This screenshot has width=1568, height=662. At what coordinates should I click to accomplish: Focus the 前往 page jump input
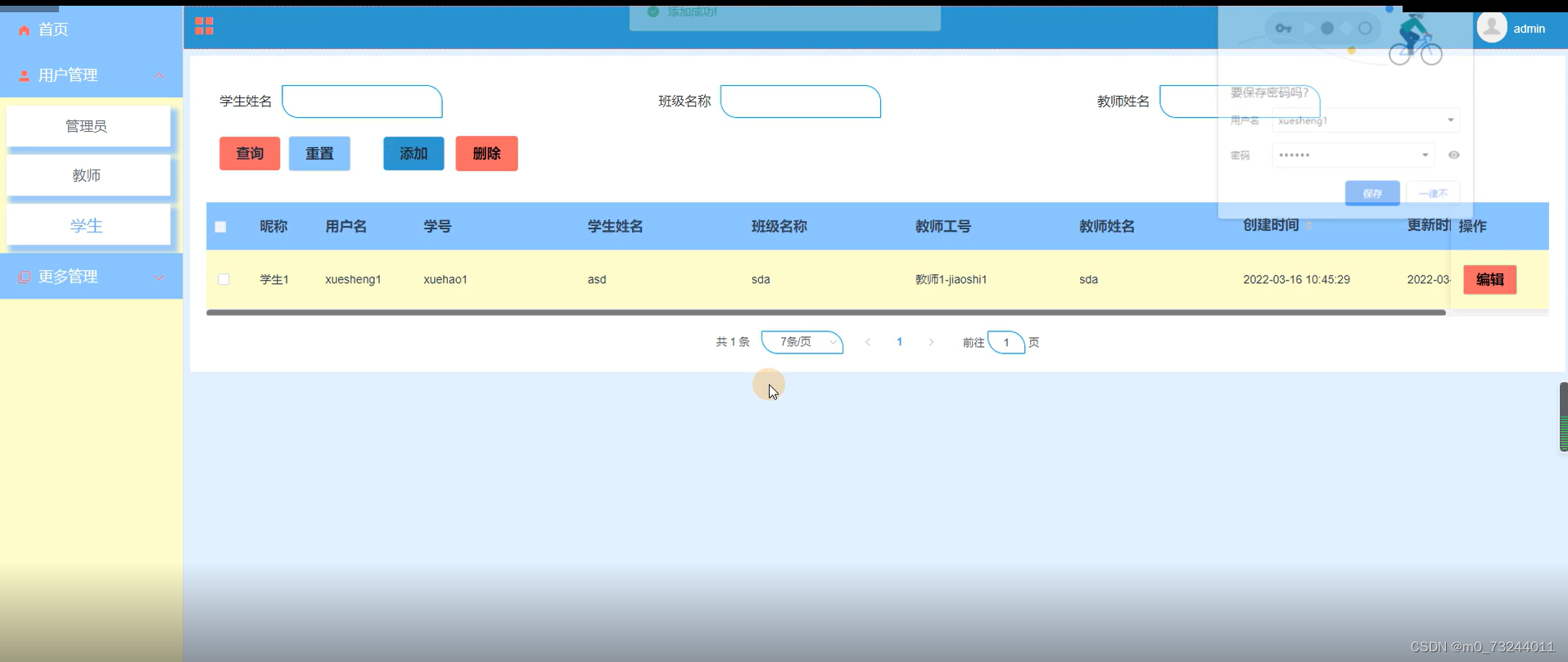click(1006, 342)
